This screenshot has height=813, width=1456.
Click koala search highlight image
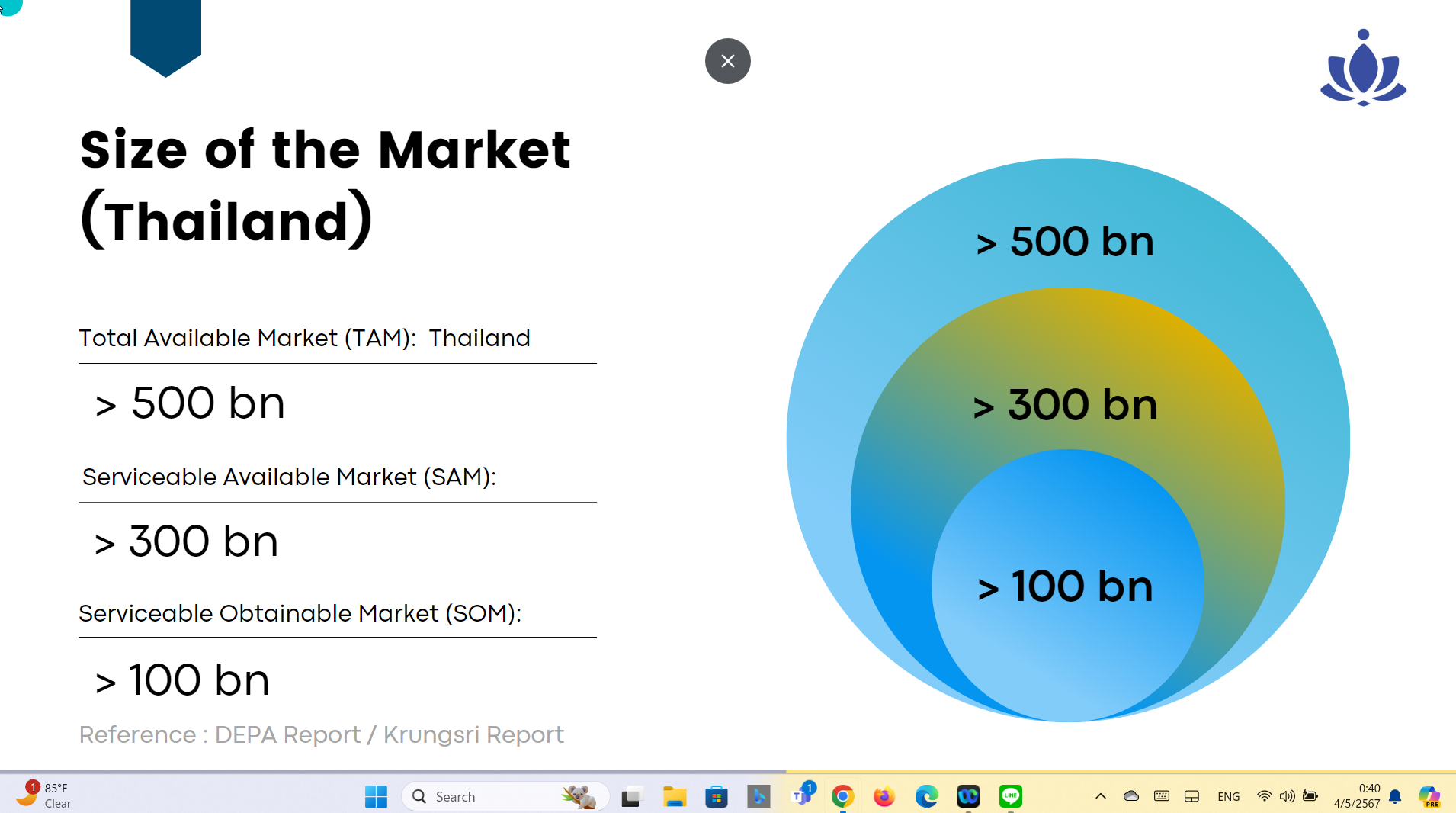click(579, 796)
